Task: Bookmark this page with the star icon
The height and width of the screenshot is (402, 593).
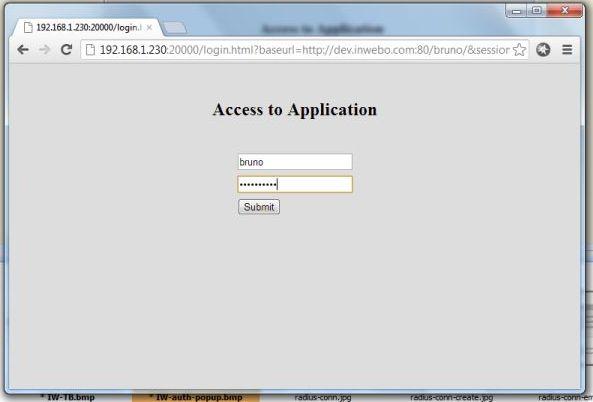Action: click(x=519, y=50)
